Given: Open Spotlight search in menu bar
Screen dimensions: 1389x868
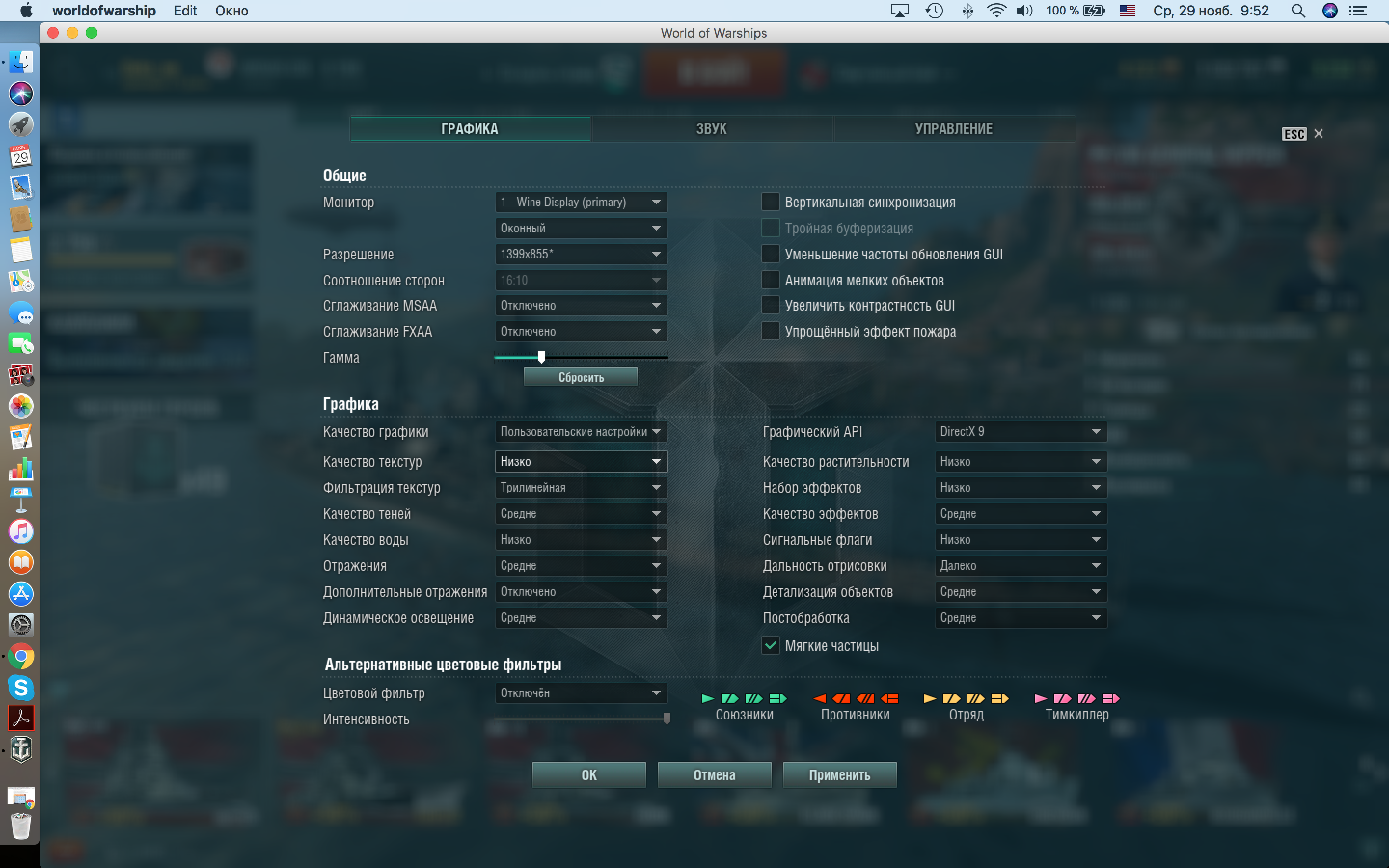Looking at the screenshot, I should pyautogui.click(x=1298, y=11).
